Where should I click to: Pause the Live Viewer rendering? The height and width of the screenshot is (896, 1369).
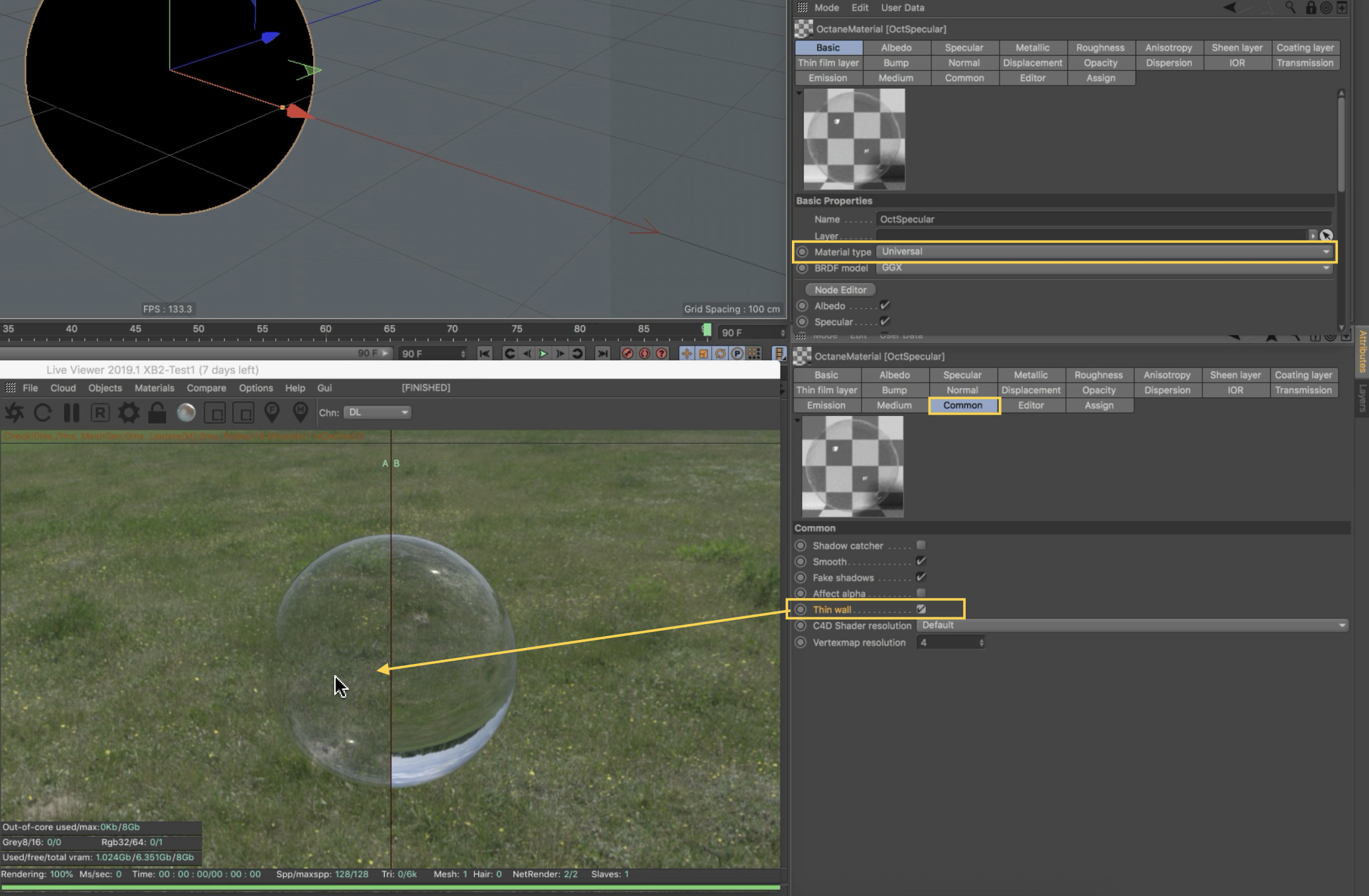[71, 413]
